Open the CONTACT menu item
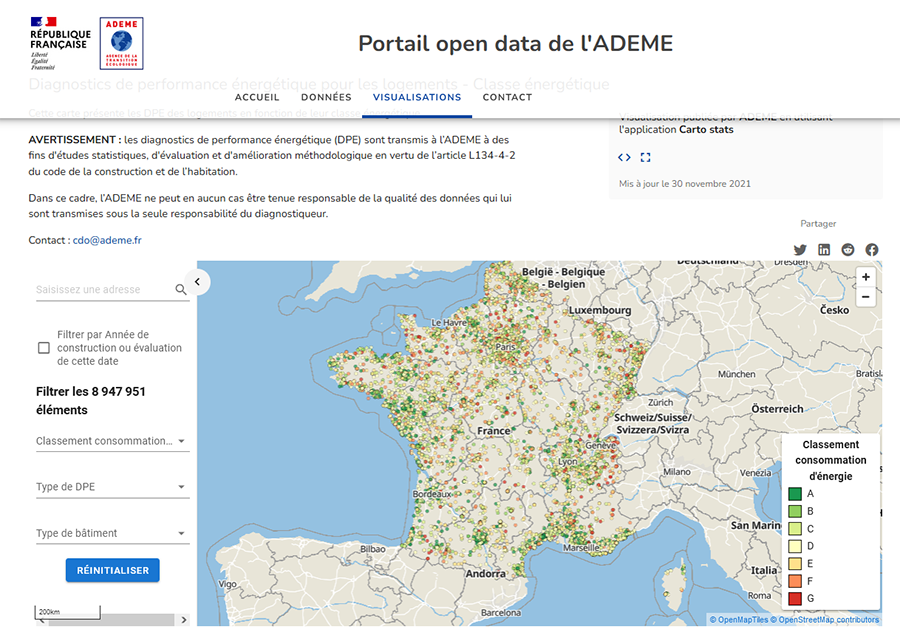 [507, 97]
